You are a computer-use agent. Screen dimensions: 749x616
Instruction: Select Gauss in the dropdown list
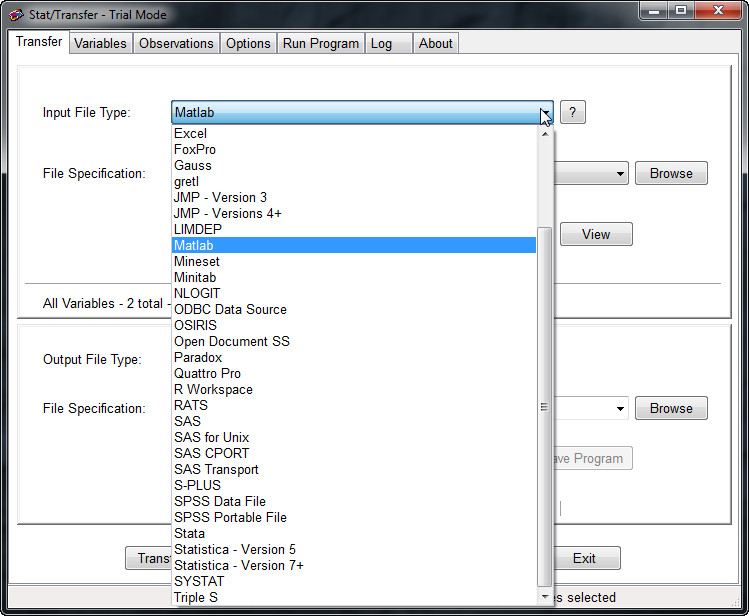[353, 166]
